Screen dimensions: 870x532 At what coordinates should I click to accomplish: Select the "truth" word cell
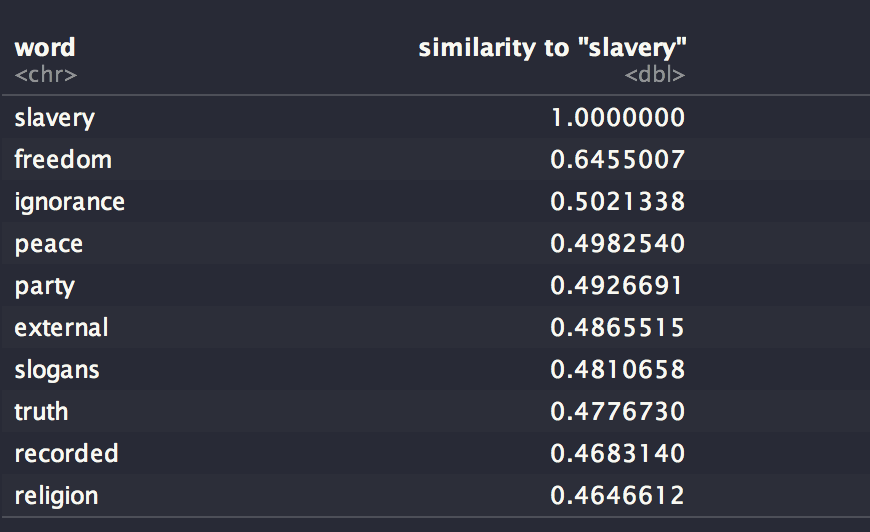coord(41,412)
